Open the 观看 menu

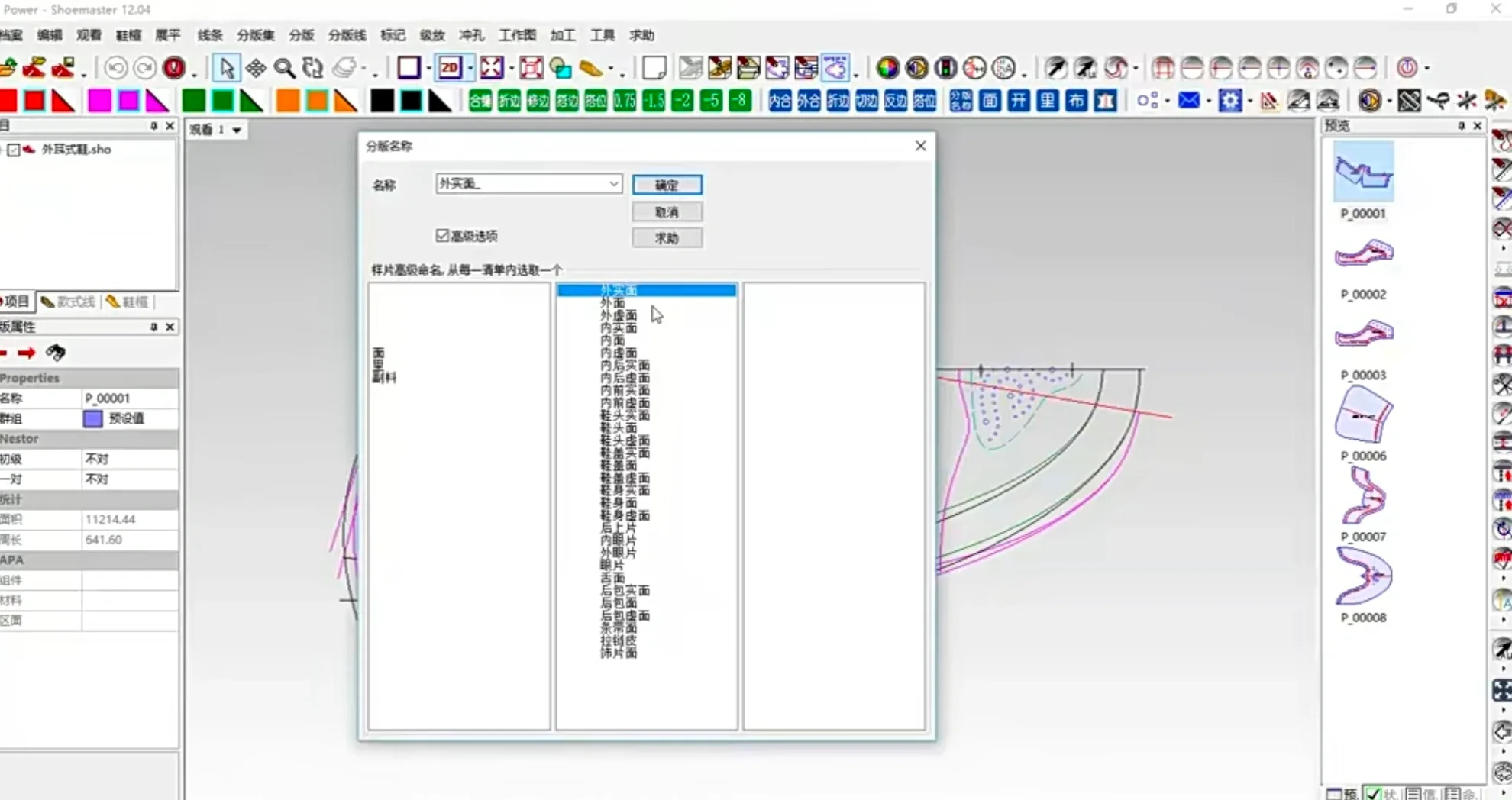point(89,35)
